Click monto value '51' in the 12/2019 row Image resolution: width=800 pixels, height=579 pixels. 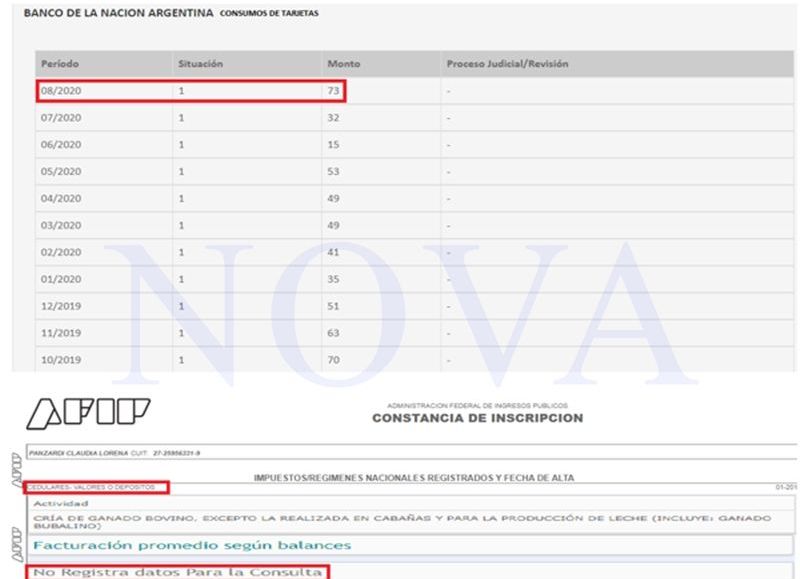pos(333,306)
